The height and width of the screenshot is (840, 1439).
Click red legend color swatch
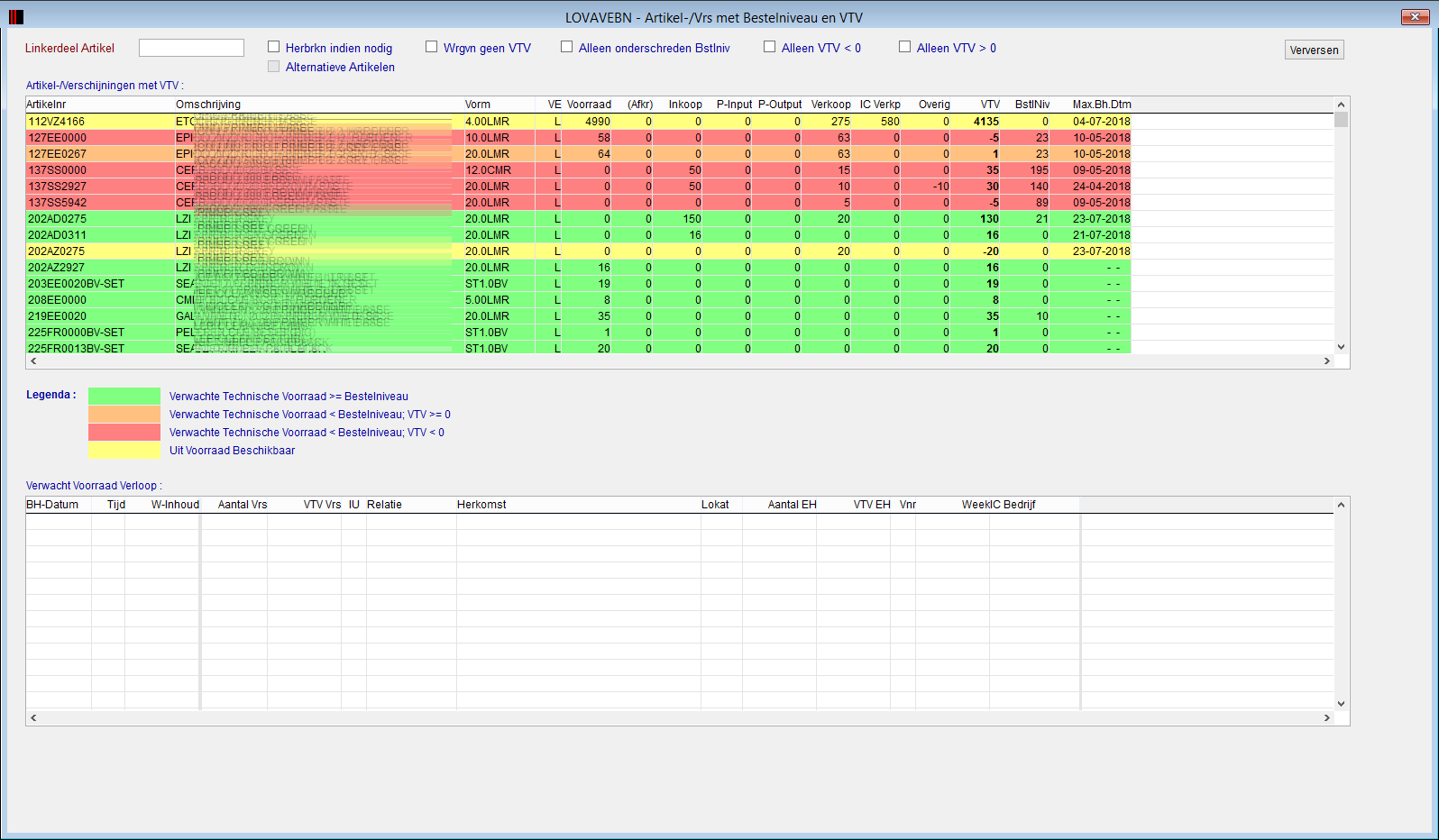(x=124, y=433)
